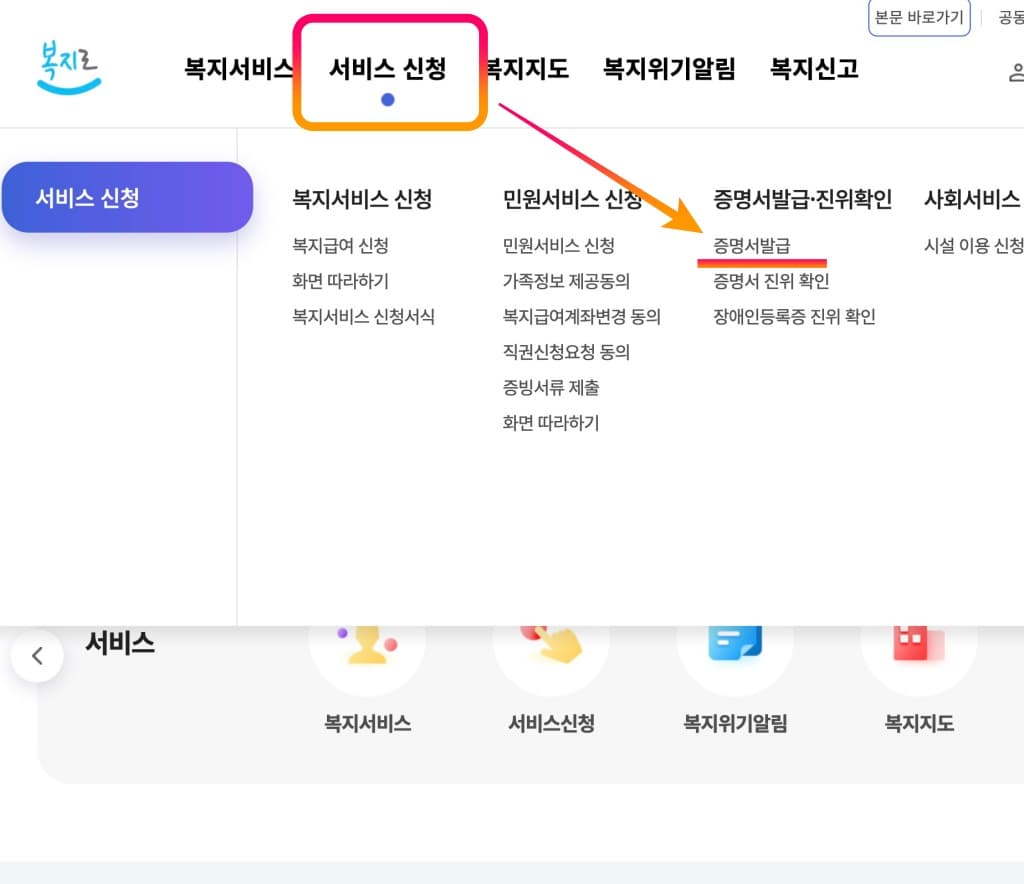The width and height of the screenshot is (1024, 884).
Task: Click the 본문 바로가기 skip link
Action: pyautogui.click(x=919, y=17)
